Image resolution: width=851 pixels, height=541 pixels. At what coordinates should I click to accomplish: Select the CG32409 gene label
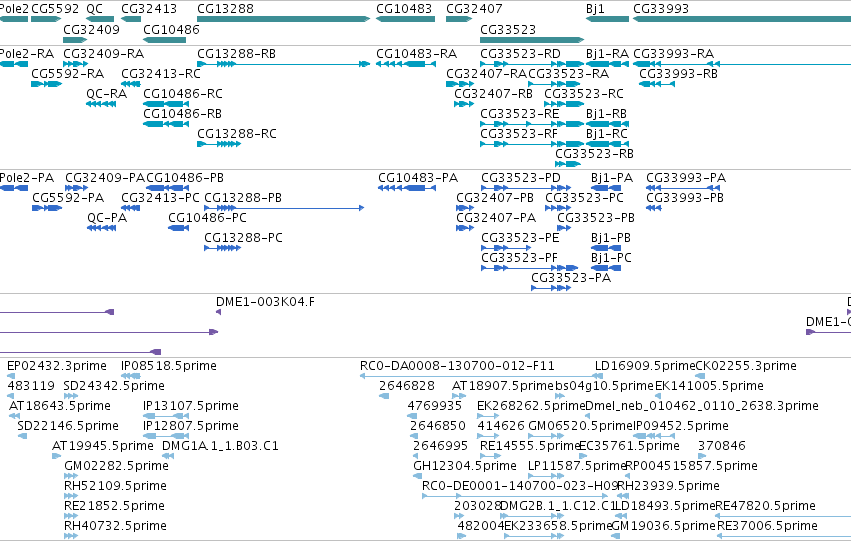click(x=91, y=29)
